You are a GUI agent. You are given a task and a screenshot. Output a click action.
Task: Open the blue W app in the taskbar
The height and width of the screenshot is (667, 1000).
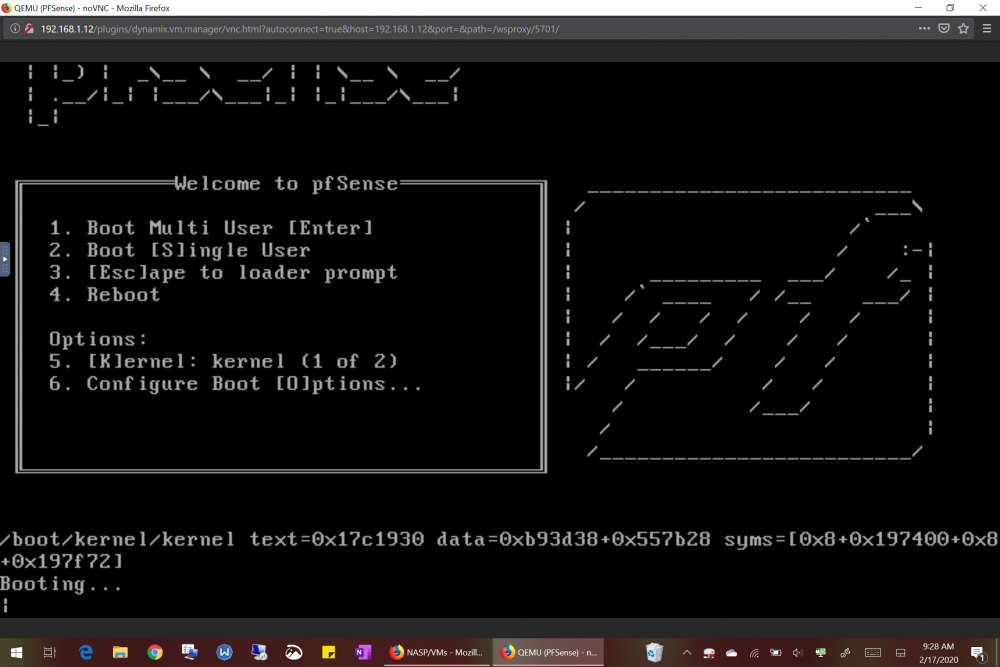(224, 652)
